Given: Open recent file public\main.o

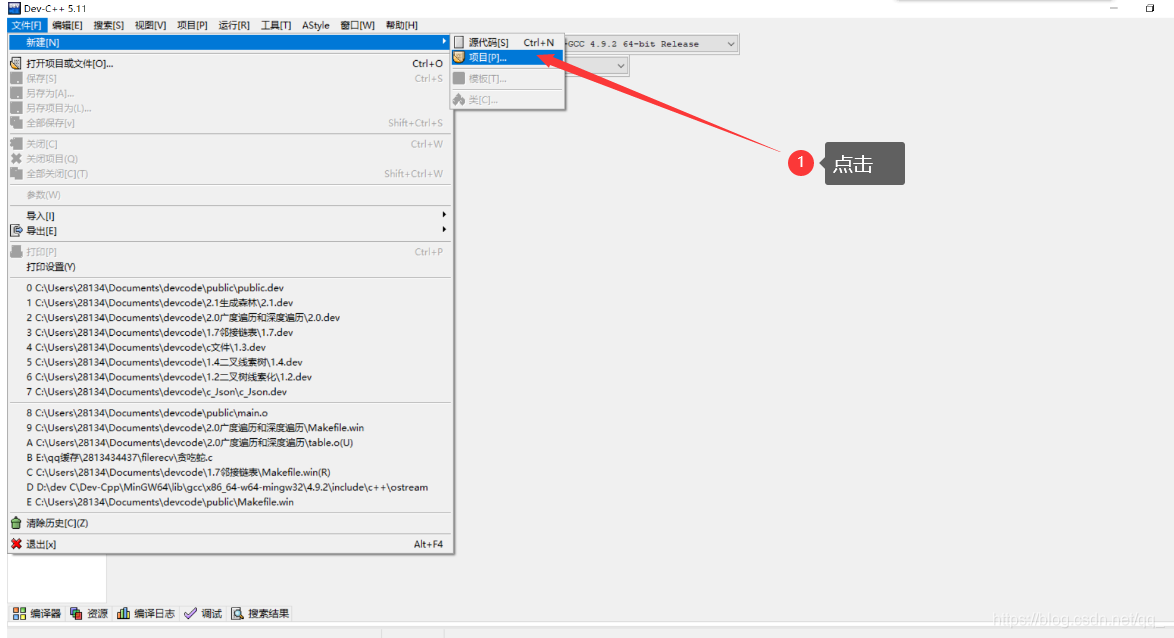Looking at the screenshot, I should (x=229, y=413).
